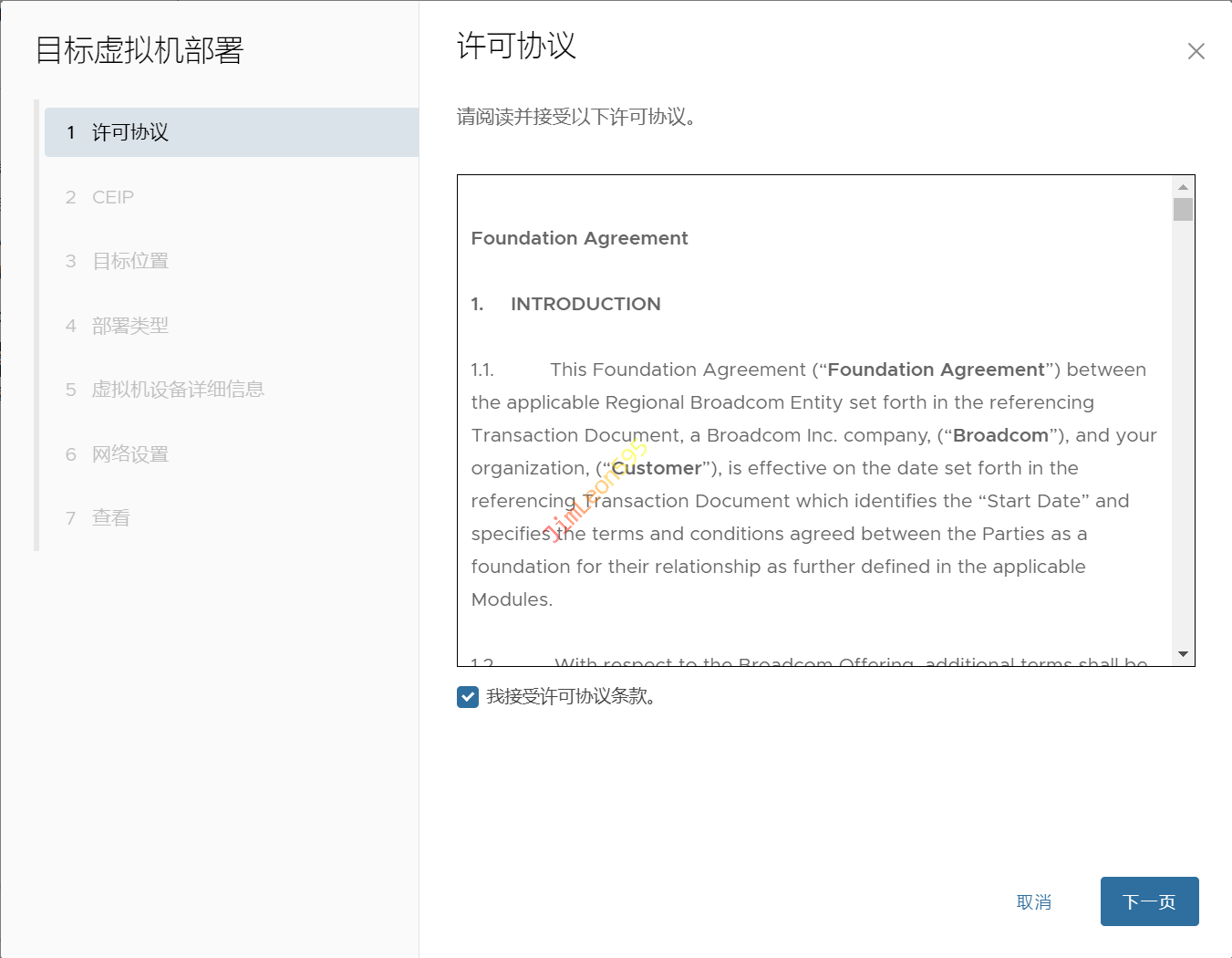Click the 1. INTRODUCTION heading in the license
This screenshot has height=958, width=1232.
585,304
